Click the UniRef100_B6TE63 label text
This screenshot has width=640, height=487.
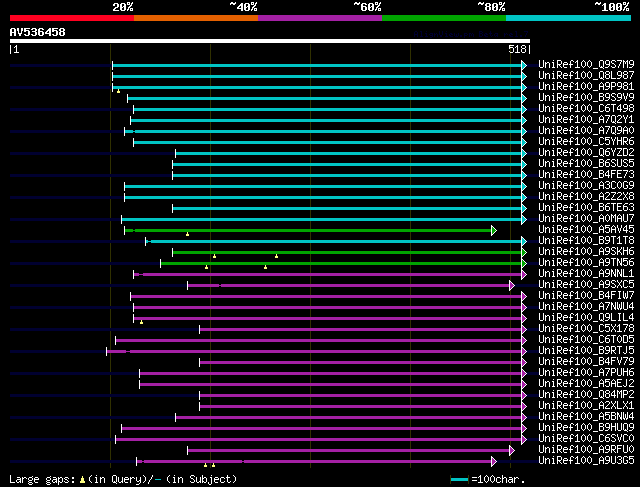point(586,208)
